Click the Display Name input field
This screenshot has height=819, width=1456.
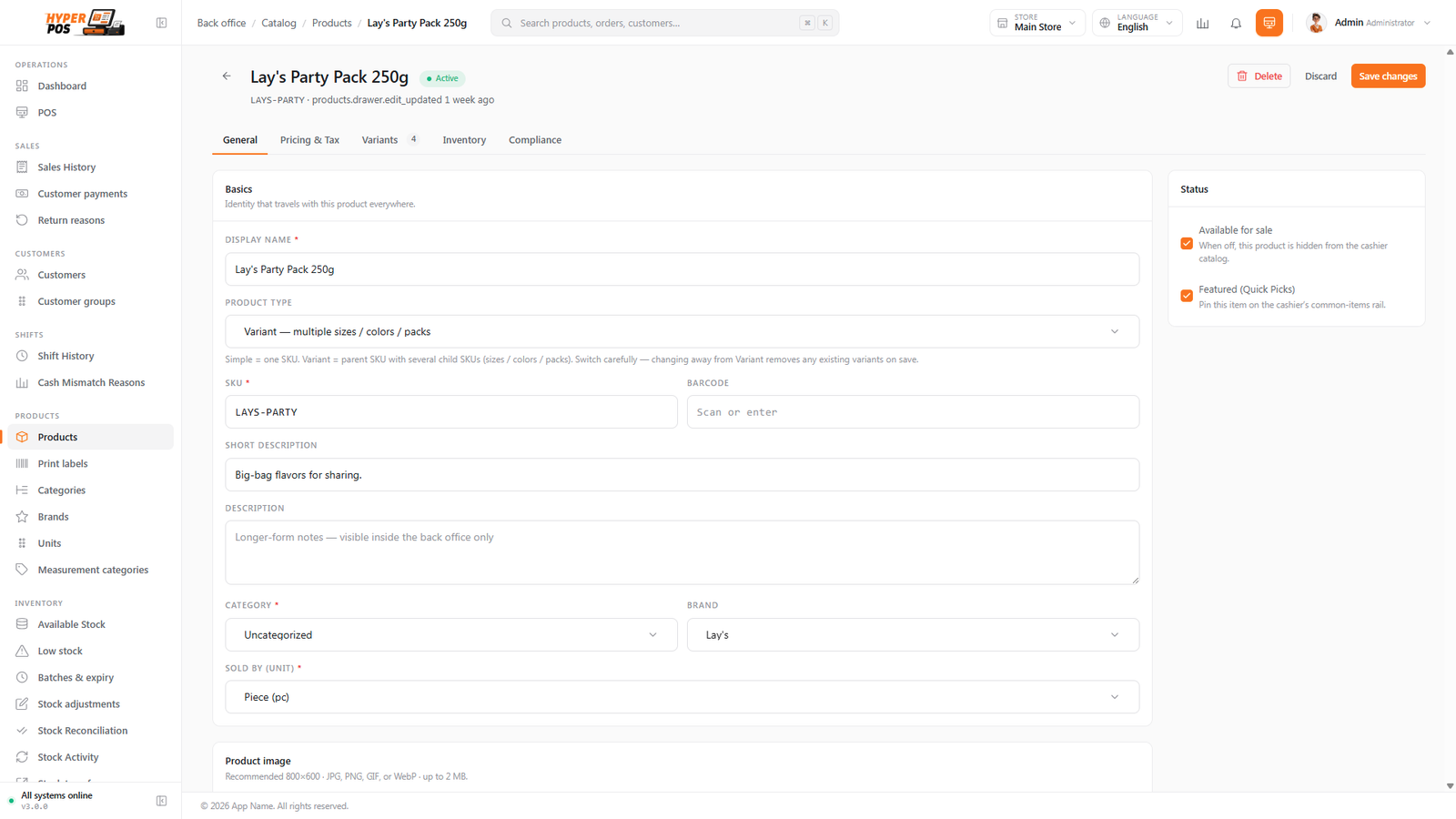tap(682, 269)
